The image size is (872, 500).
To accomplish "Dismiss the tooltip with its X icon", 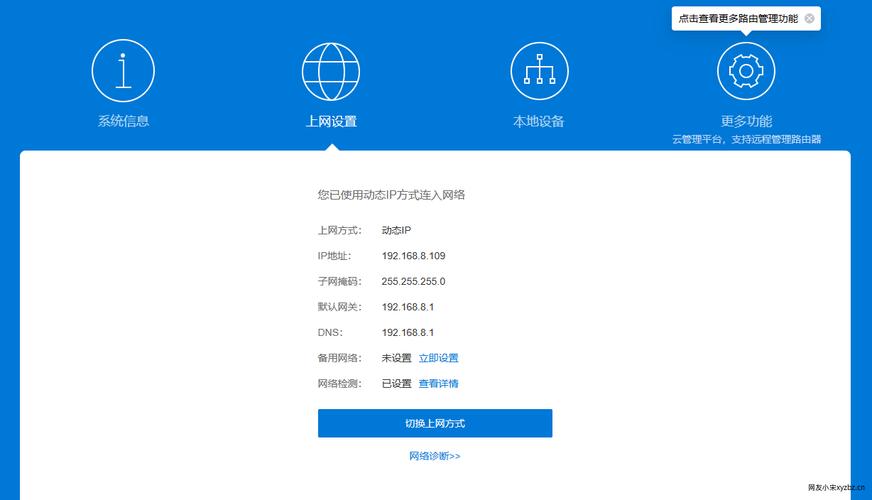I will [x=810, y=18].
